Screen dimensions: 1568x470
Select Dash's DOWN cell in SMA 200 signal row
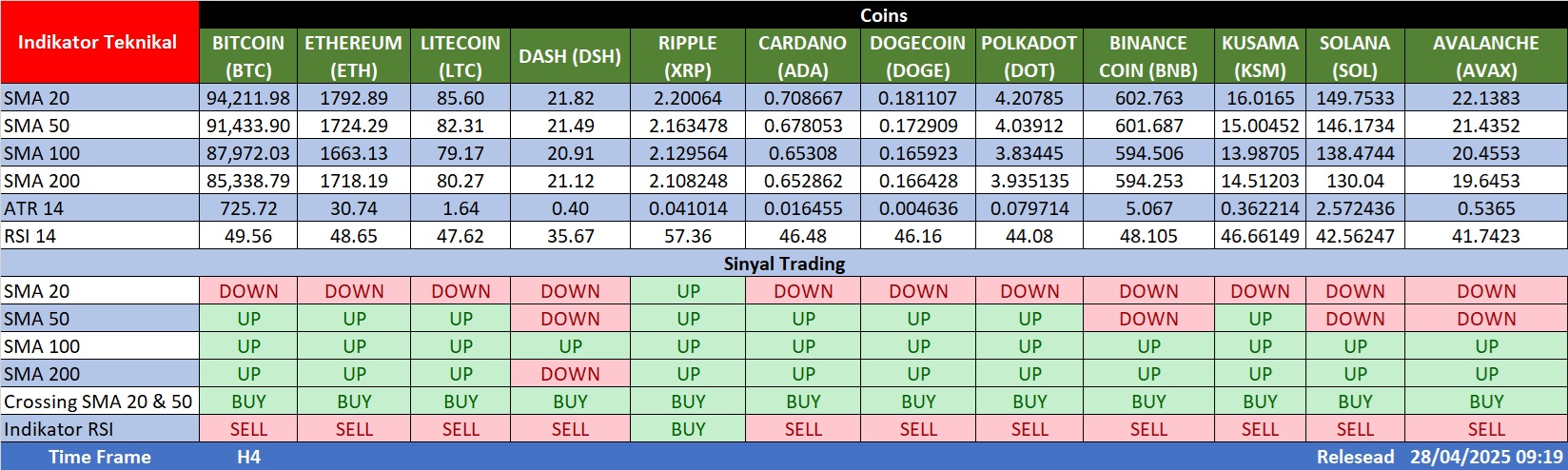pos(570,374)
